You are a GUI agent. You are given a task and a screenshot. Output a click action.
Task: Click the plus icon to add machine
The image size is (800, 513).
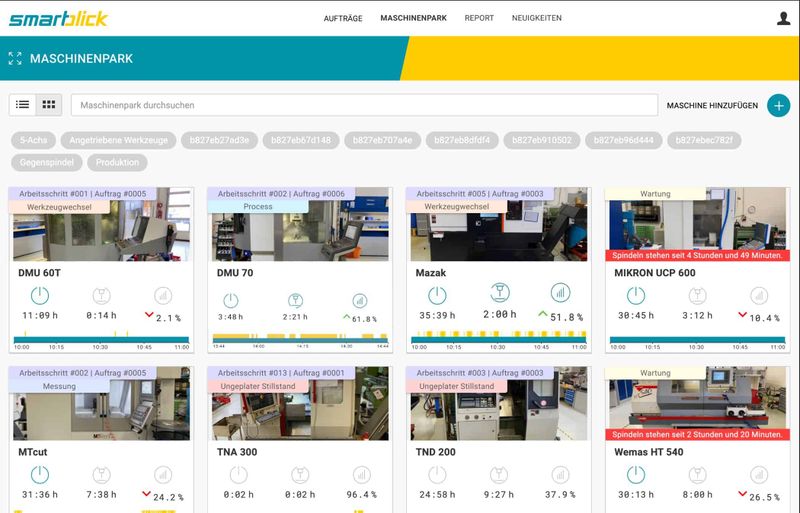(778, 105)
